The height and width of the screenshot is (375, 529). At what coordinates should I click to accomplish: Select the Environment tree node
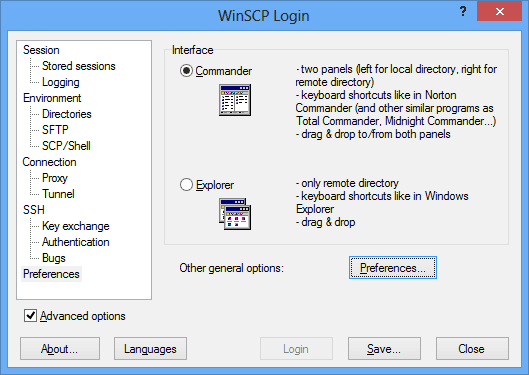(x=52, y=98)
